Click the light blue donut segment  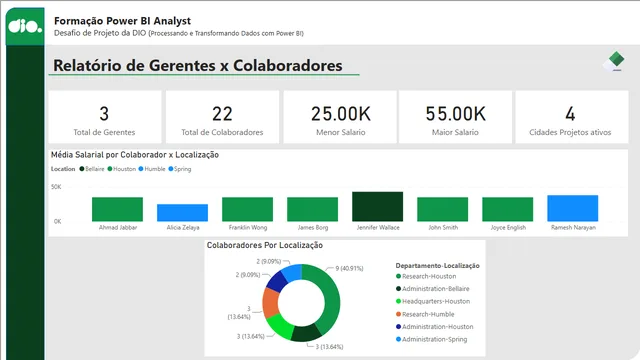click(x=293, y=272)
